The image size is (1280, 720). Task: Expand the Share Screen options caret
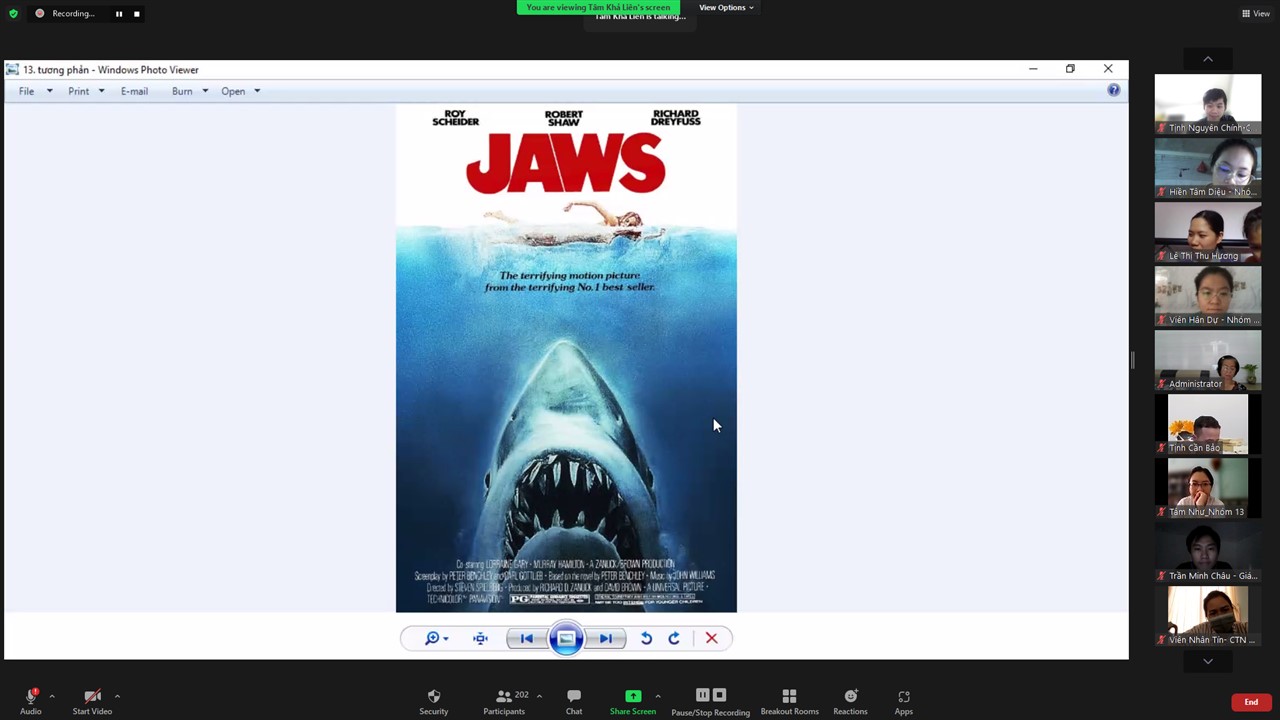pyautogui.click(x=657, y=696)
